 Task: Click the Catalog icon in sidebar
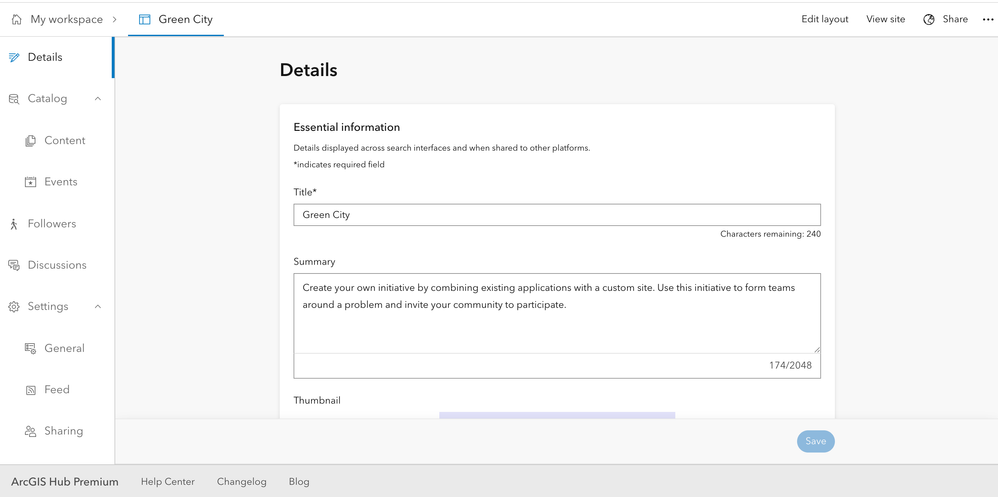tap(14, 99)
